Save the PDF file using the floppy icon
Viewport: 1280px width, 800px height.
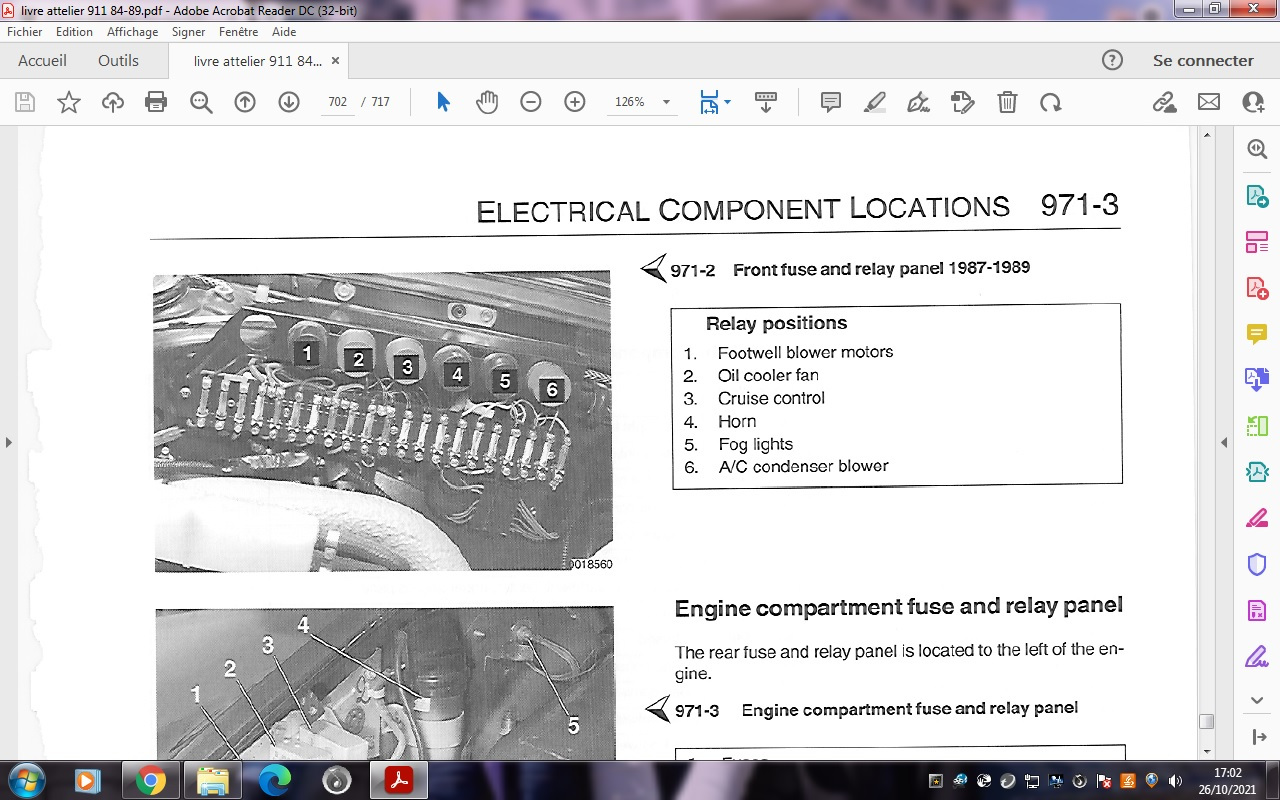click(x=25, y=102)
